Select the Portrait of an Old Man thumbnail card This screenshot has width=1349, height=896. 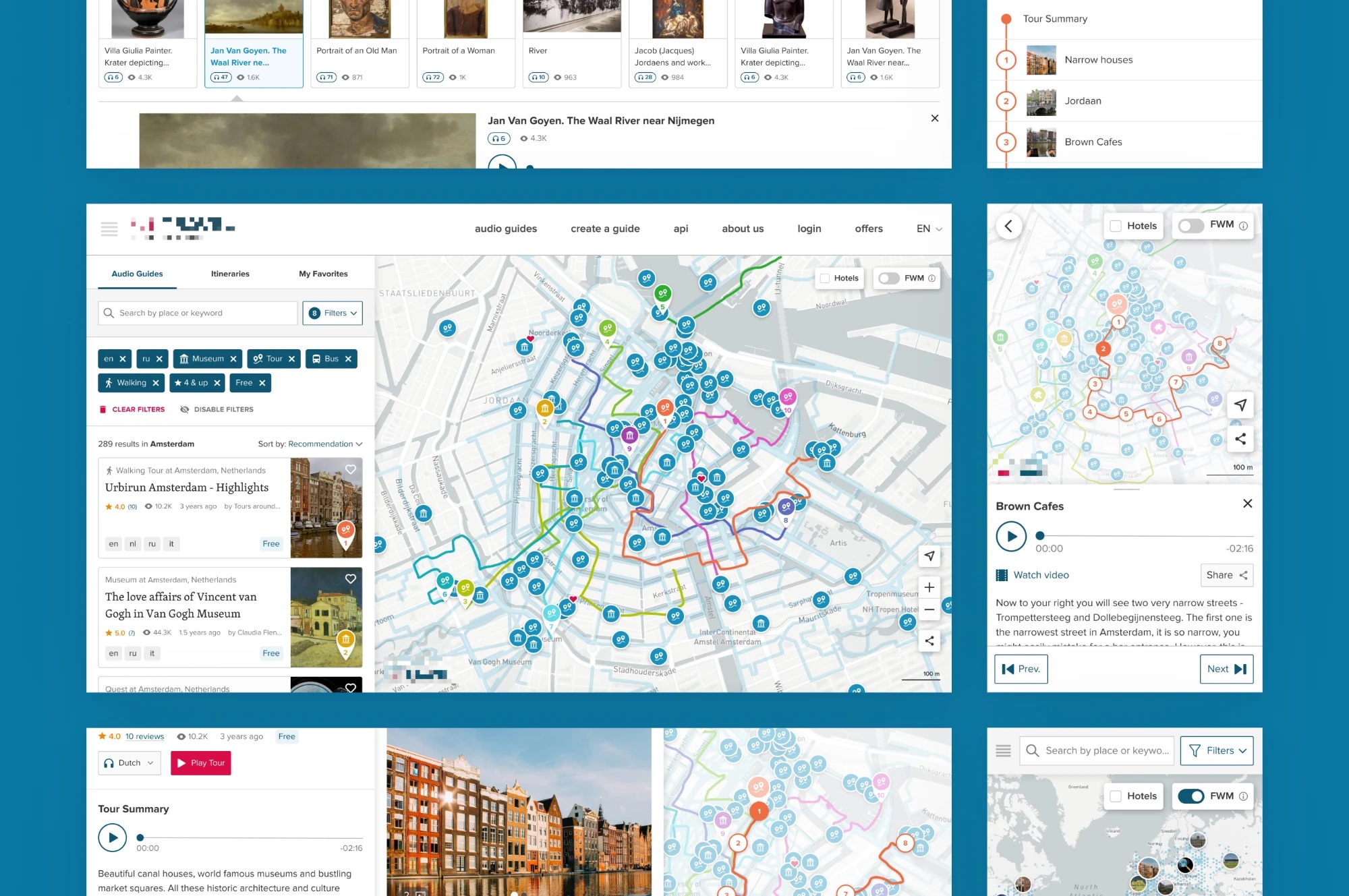coord(360,44)
